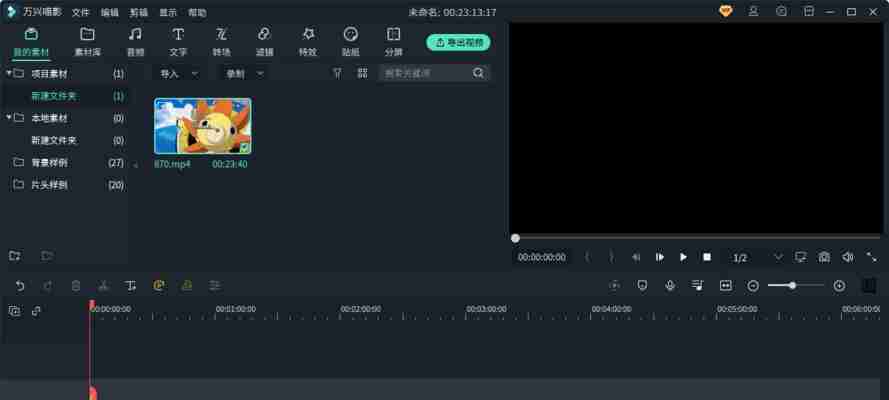889x400 pixels.
Task: Open the 录制 record dropdown
Action: pyautogui.click(x=245, y=74)
